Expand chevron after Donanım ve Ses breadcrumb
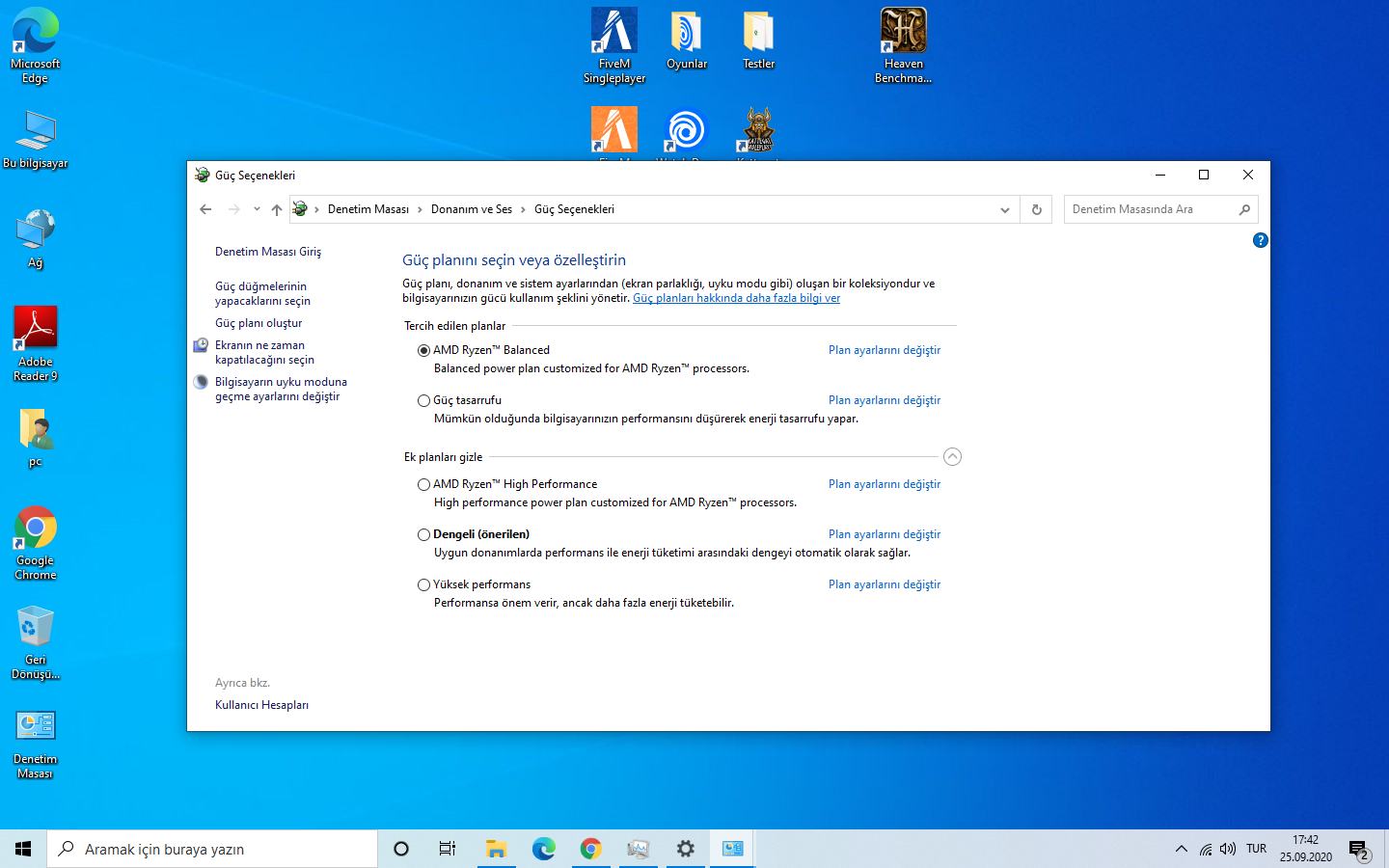 [523, 209]
